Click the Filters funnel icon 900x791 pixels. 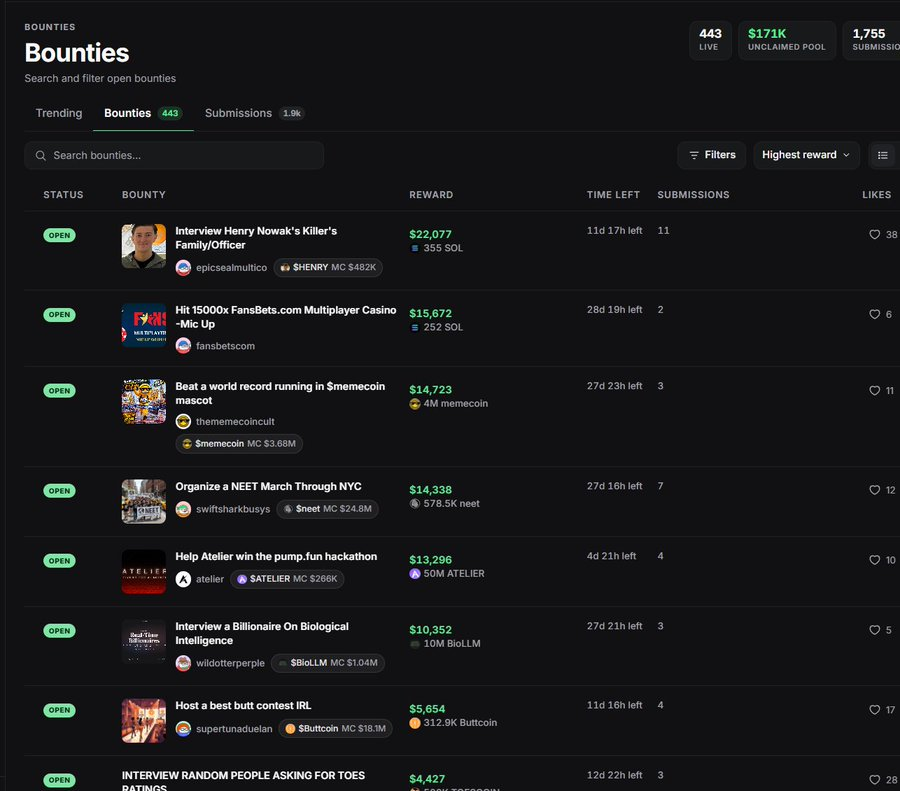pos(694,155)
